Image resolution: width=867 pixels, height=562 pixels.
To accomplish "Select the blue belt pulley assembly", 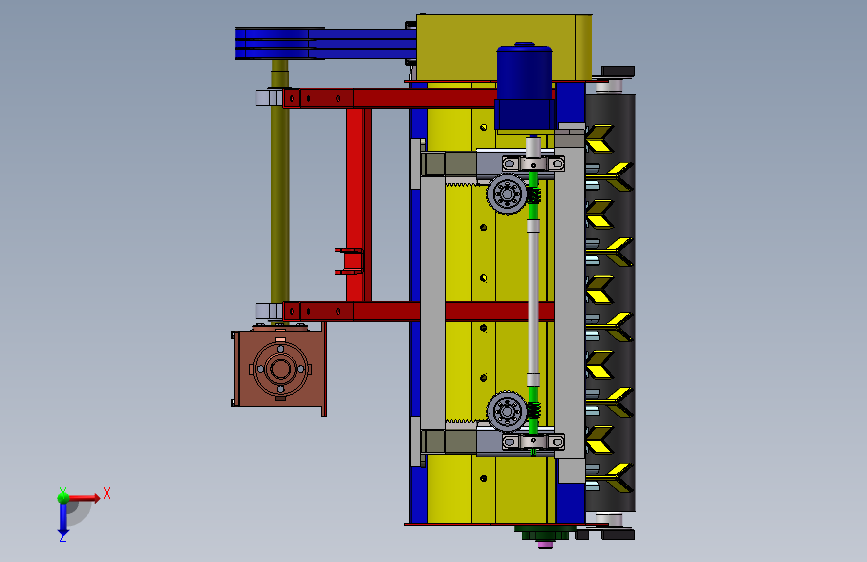I will point(325,43).
